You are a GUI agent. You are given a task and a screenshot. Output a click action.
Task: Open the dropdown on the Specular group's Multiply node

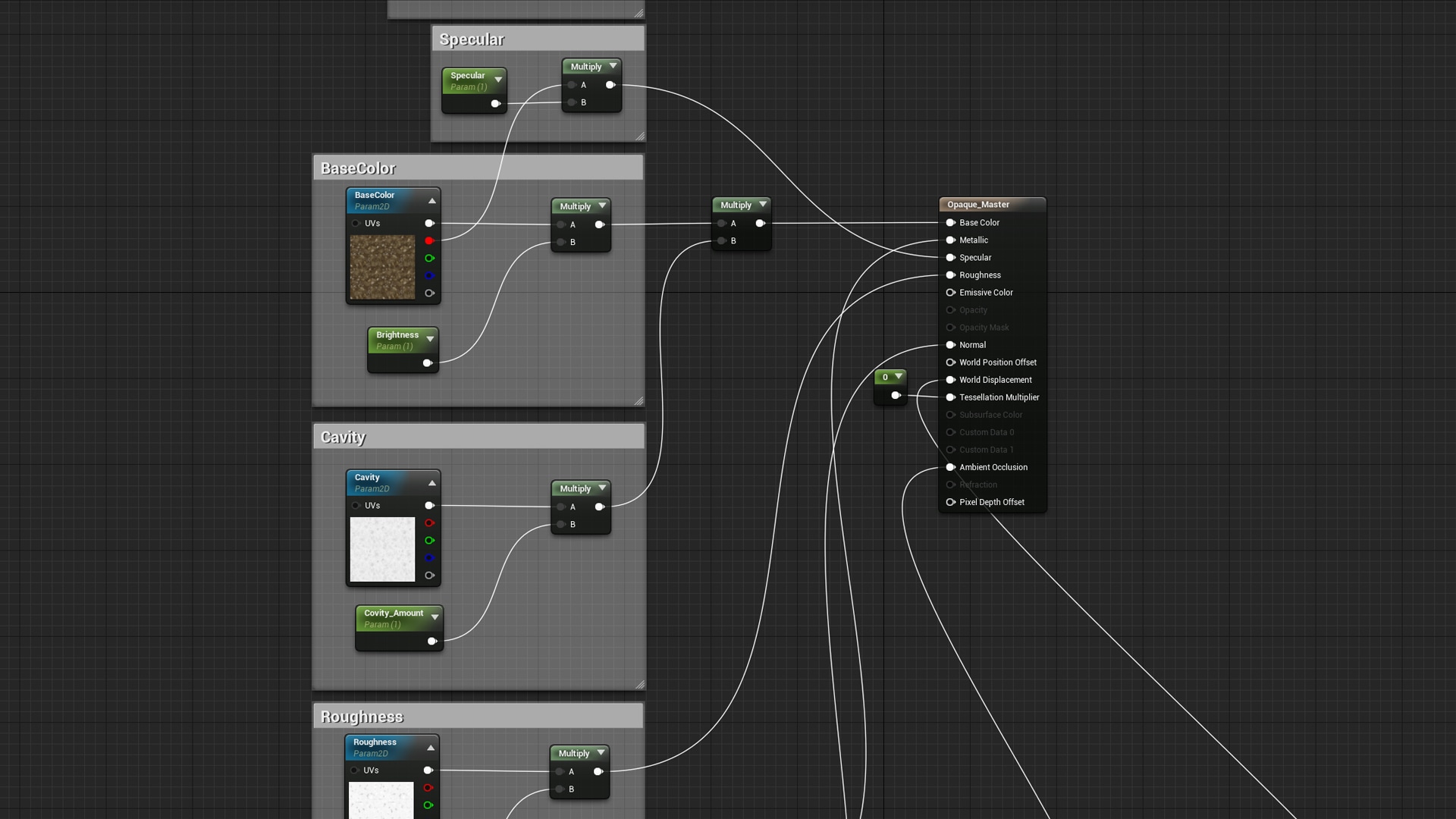[x=611, y=67]
